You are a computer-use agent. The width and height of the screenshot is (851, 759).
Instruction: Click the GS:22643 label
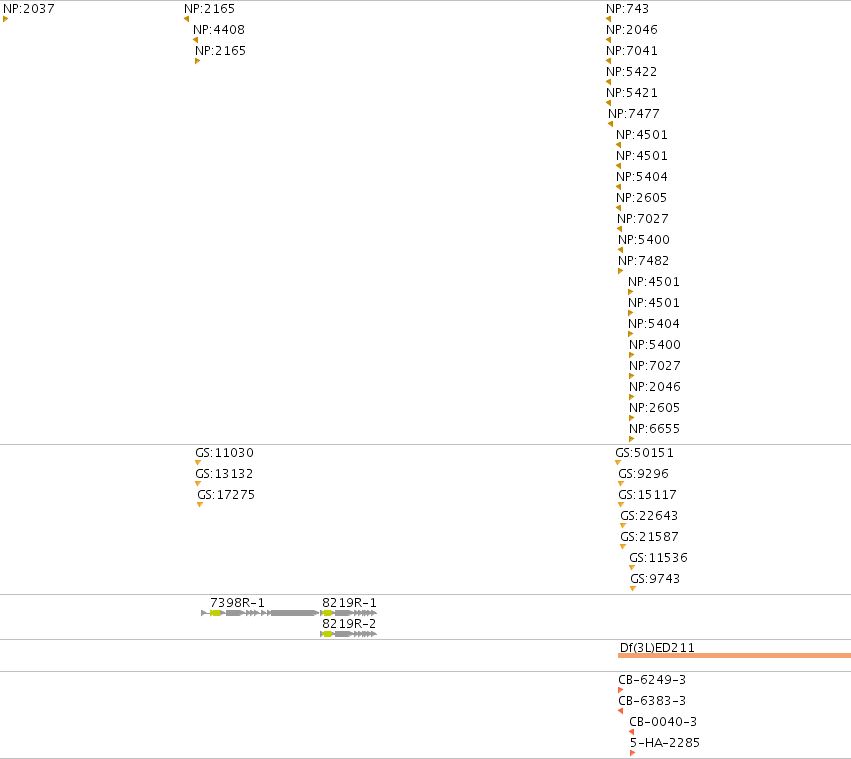[649, 516]
